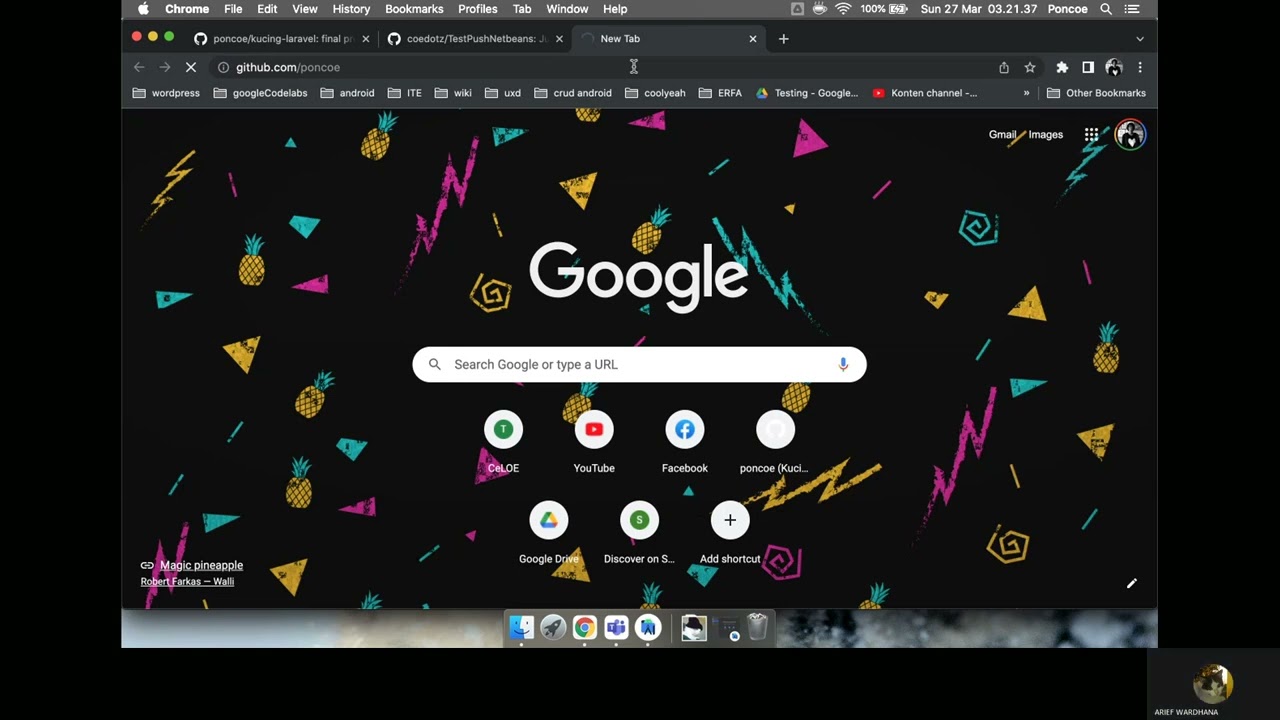The width and height of the screenshot is (1280, 720).
Task: Open the Discover on S... shortcut
Action: click(639, 534)
